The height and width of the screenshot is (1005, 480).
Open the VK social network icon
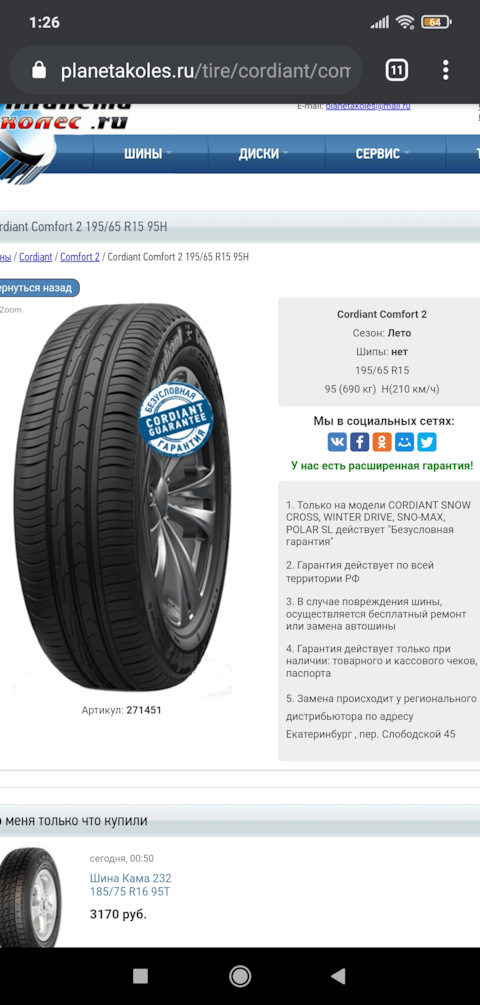[337, 442]
